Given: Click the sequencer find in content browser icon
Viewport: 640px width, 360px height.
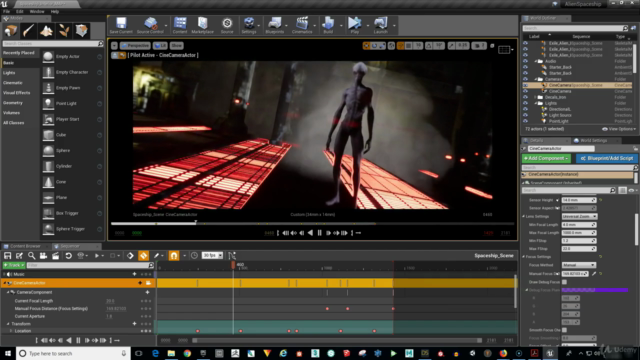Looking at the screenshot, I should pos(31,256).
